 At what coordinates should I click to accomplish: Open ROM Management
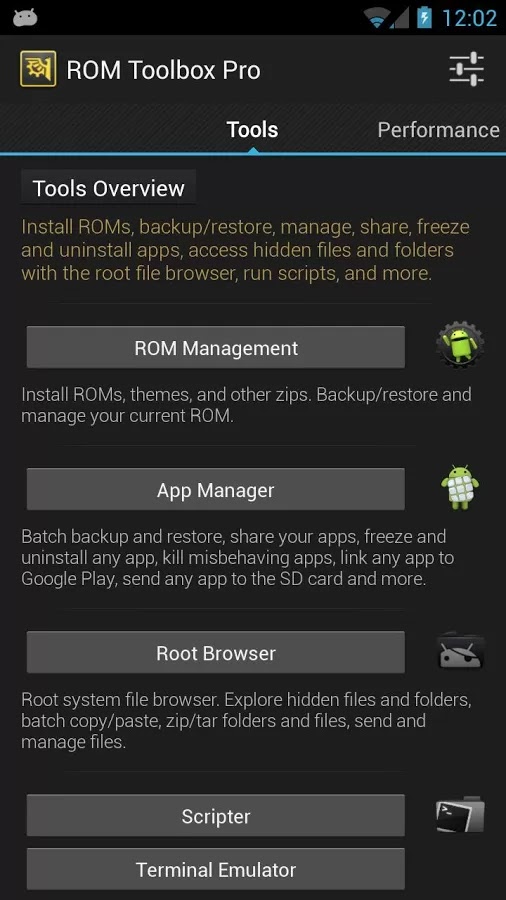click(x=216, y=347)
